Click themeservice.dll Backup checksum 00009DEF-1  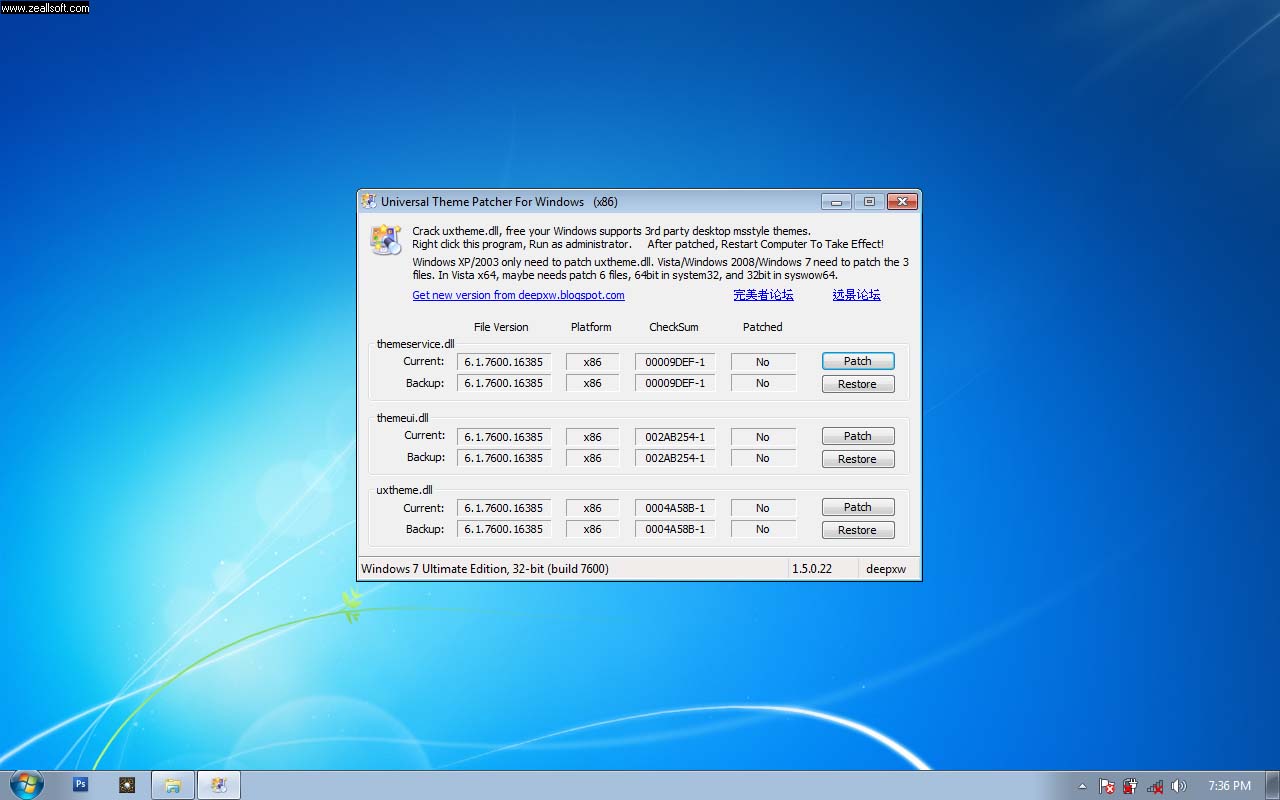coord(675,383)
